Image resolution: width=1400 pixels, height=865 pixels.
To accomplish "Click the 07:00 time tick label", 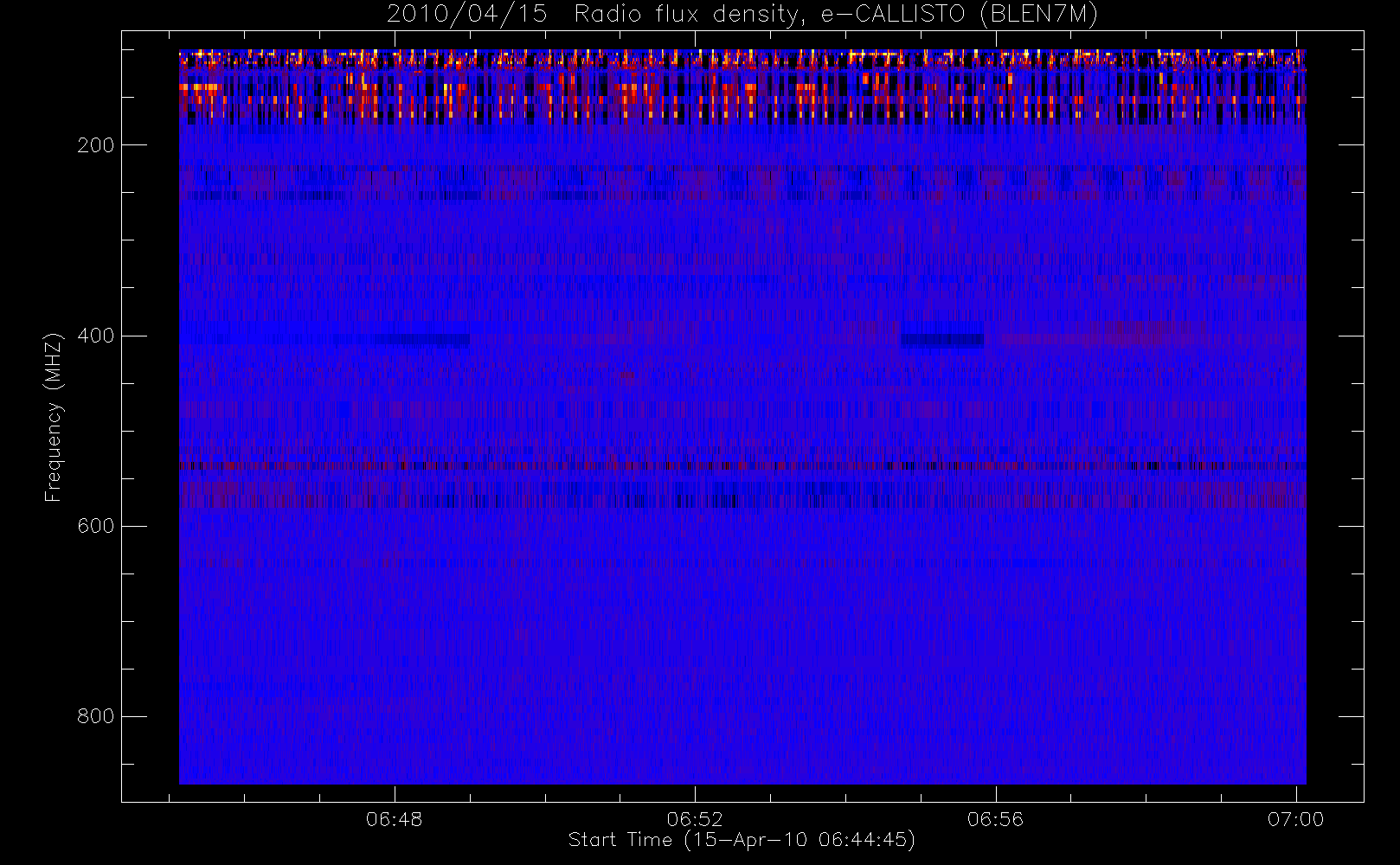I will pyautogui.click(x=1295, y=819).
